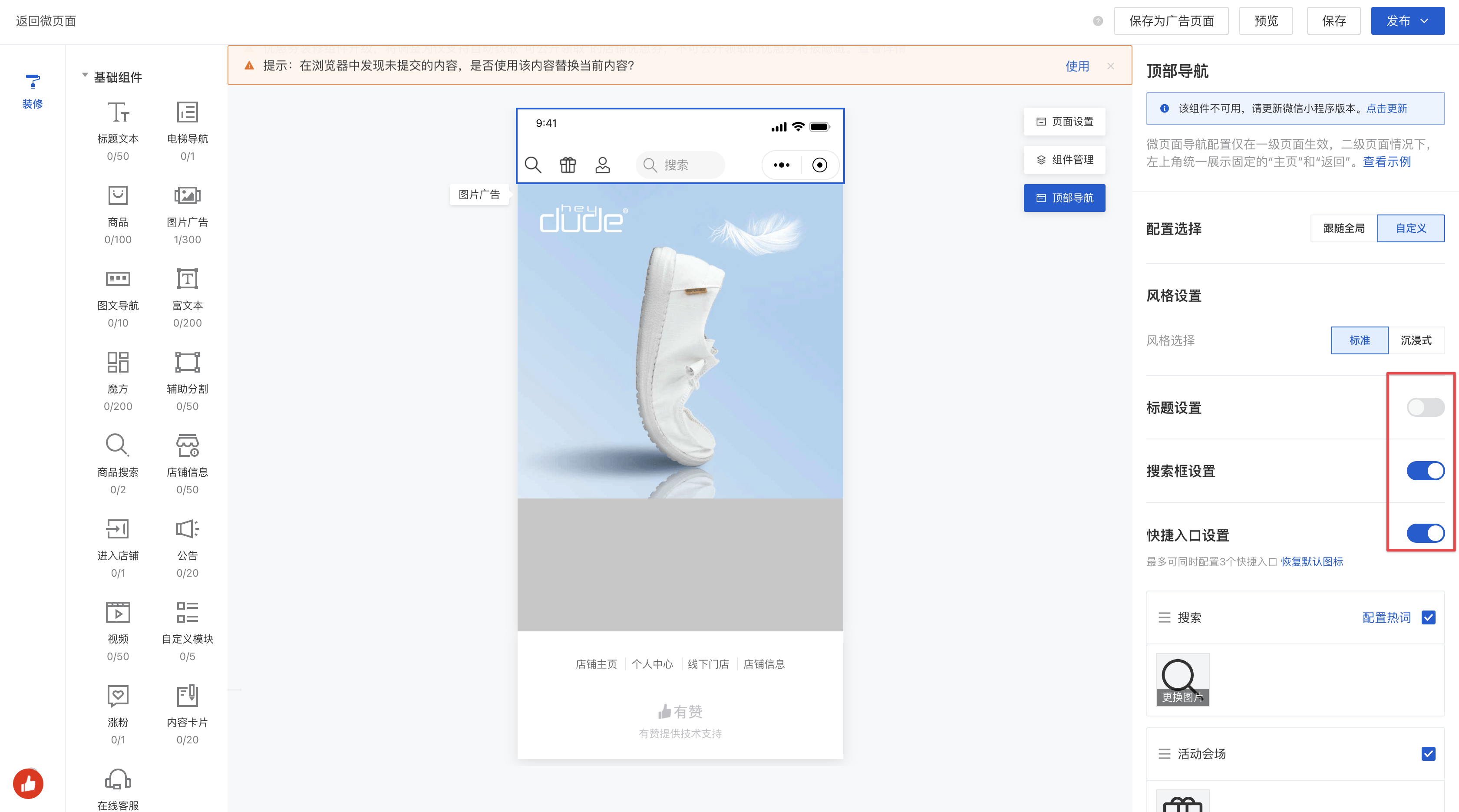
Task: Click the 保存为广告页面 button
Action: tap(1171, 21)
